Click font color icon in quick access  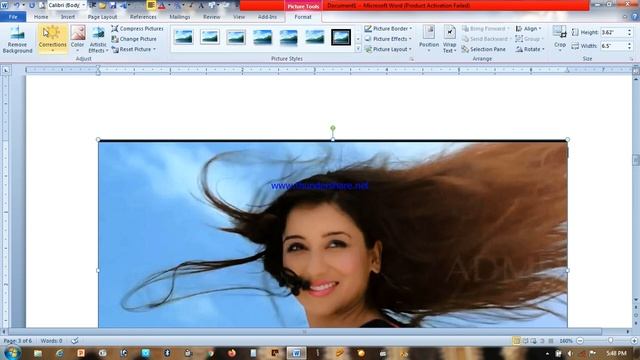pos(162,5)
